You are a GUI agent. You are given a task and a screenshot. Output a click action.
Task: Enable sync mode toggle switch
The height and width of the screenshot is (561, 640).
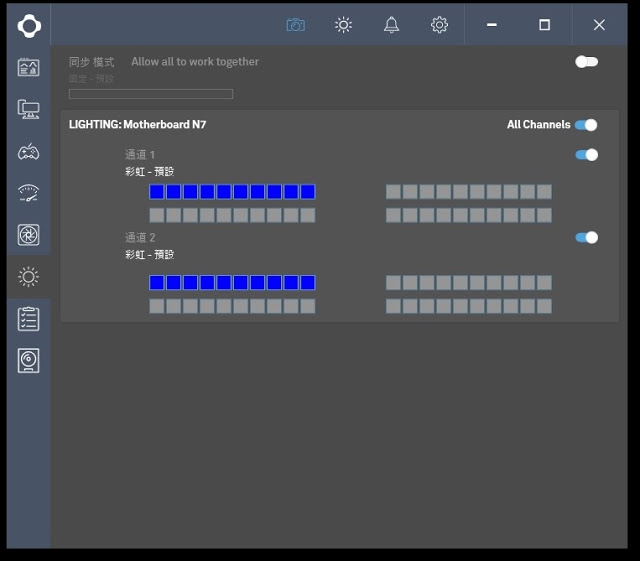(587, 62)
